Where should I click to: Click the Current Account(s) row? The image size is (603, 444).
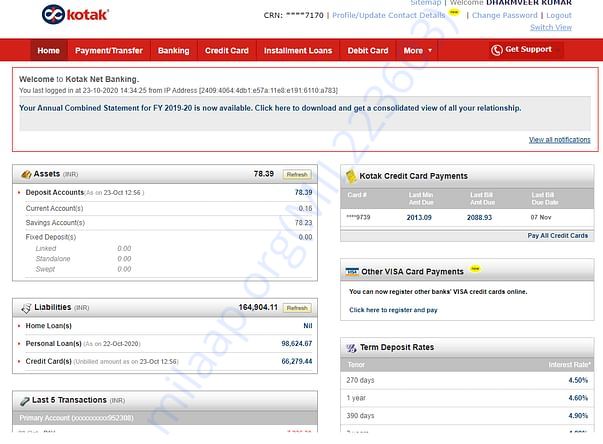169,208
